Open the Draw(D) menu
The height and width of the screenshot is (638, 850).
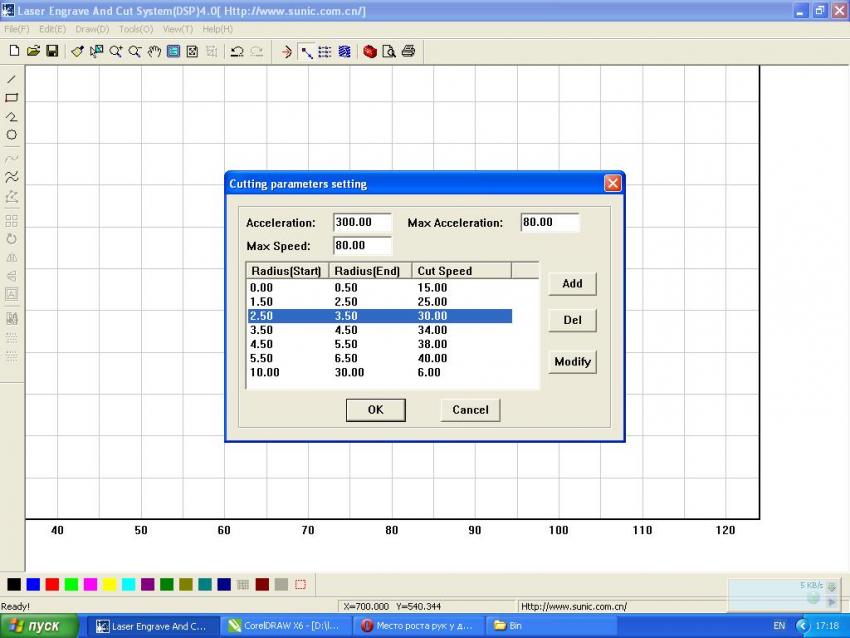pos(93,29)
